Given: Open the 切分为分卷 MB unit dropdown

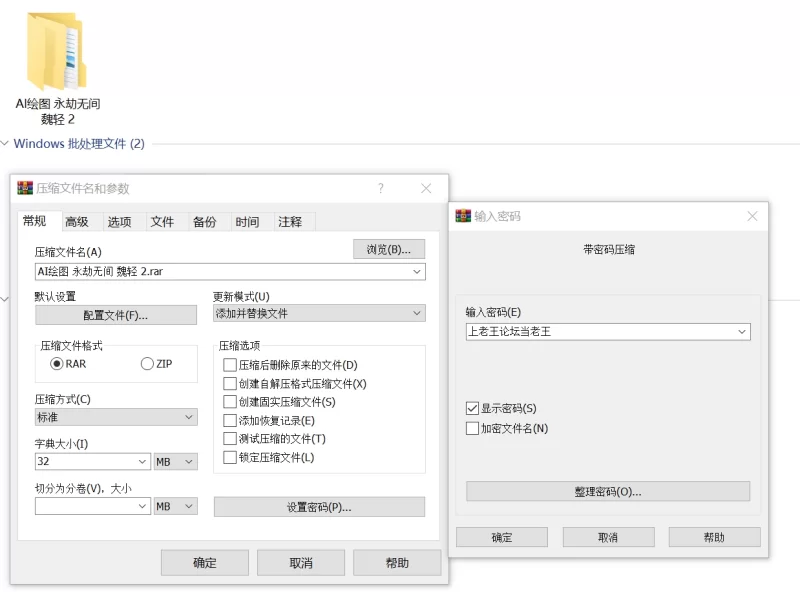Looking at the screenshot, I should [176, 506].
